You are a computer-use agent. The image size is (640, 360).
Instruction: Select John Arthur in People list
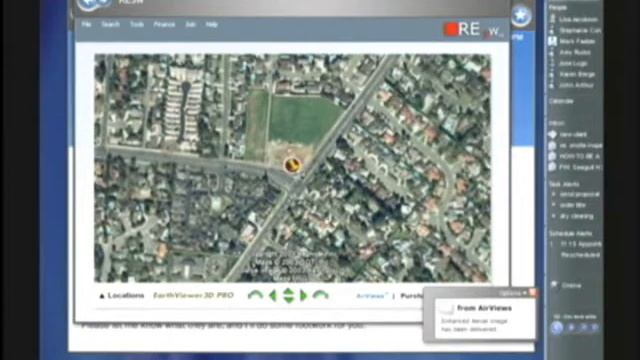[576, 85]
